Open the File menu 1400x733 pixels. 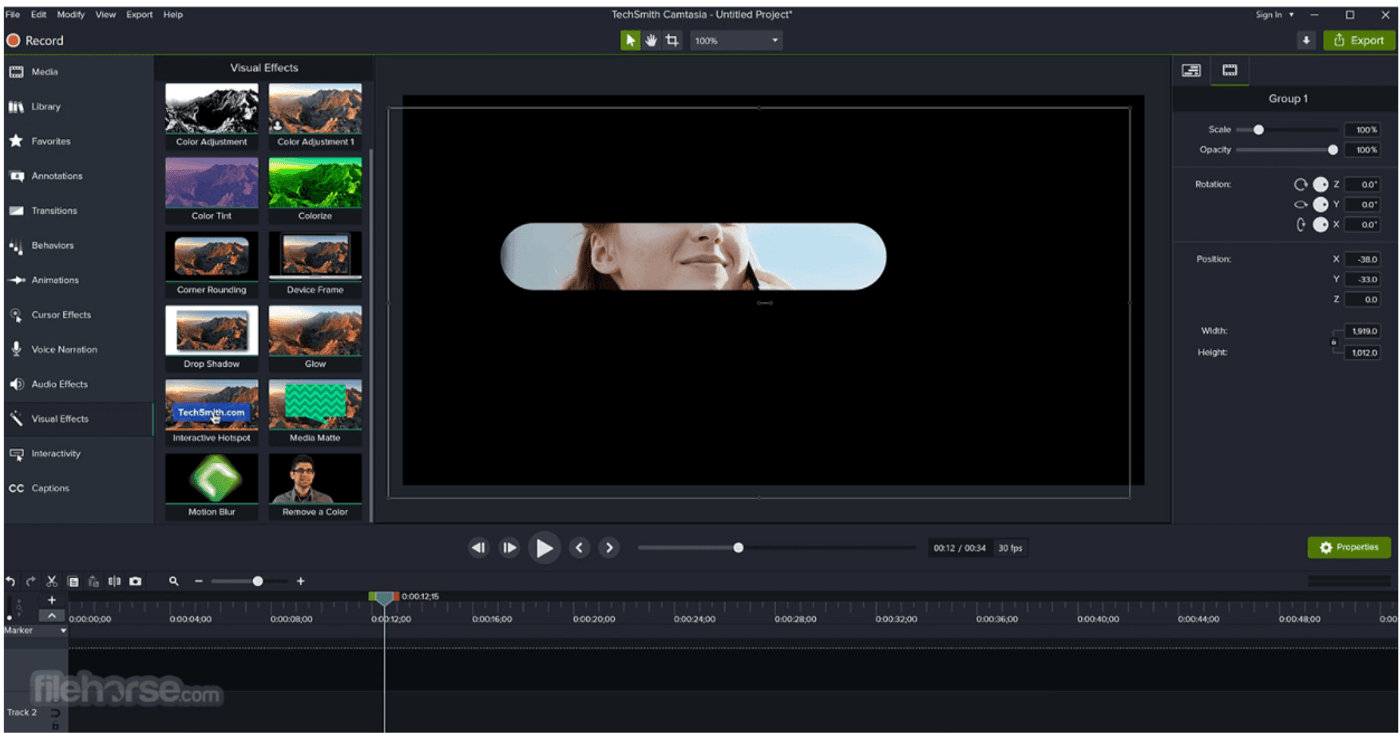coord(12,15)
